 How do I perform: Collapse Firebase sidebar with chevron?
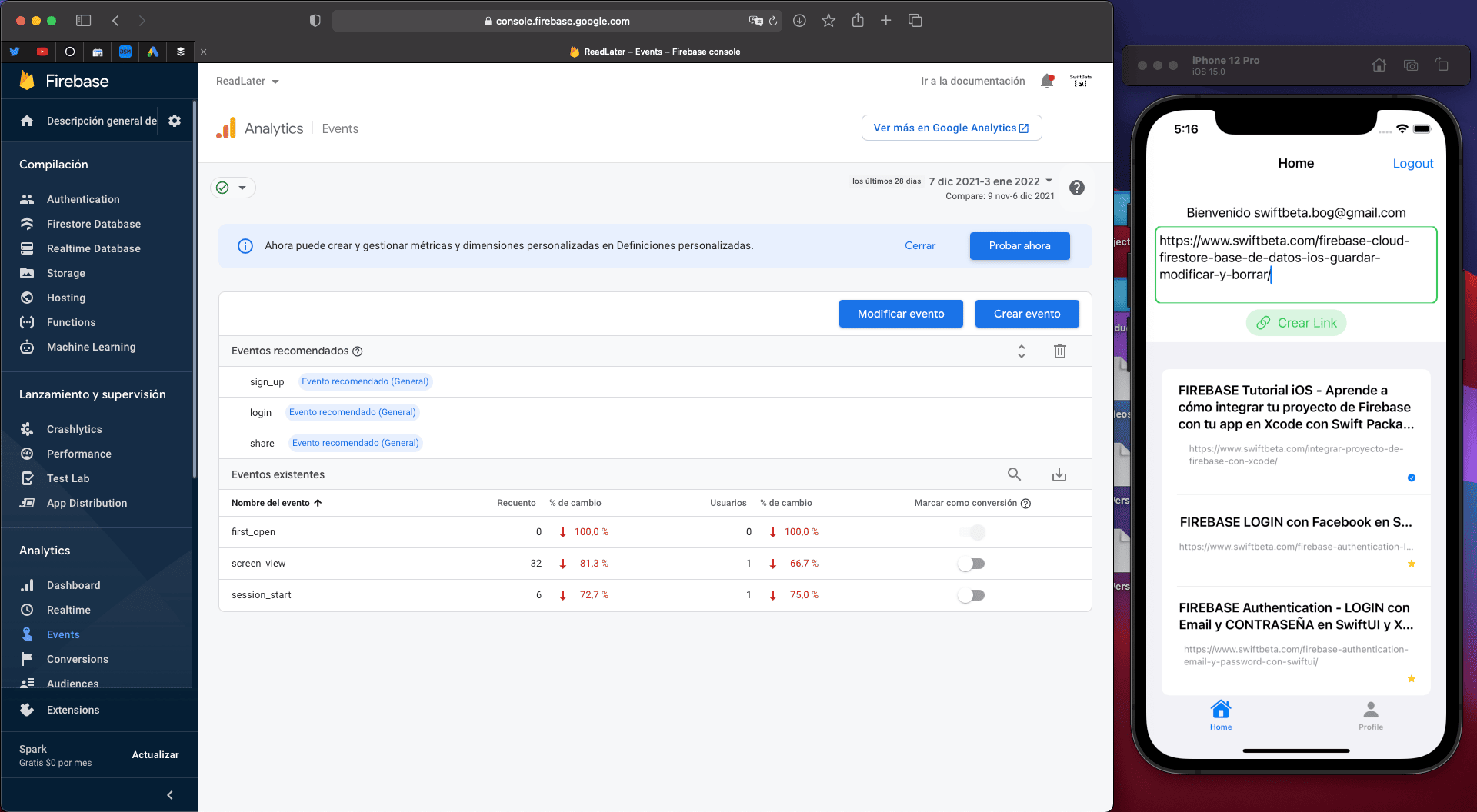(x=170, y=795)
